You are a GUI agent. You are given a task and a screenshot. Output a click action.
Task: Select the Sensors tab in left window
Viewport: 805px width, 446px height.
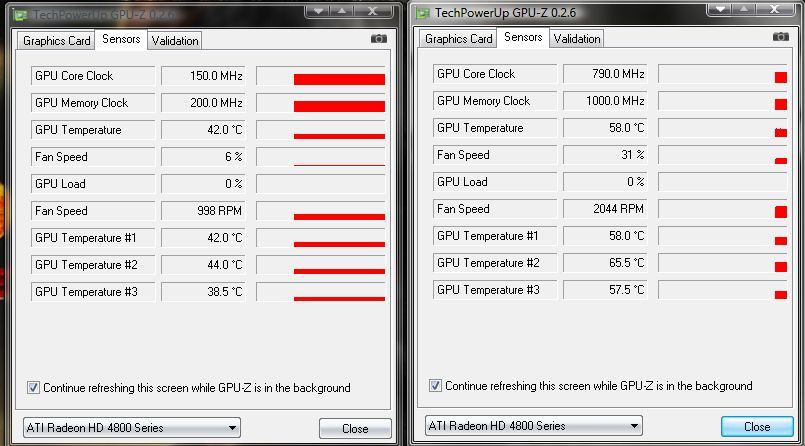tap(121, 39)
